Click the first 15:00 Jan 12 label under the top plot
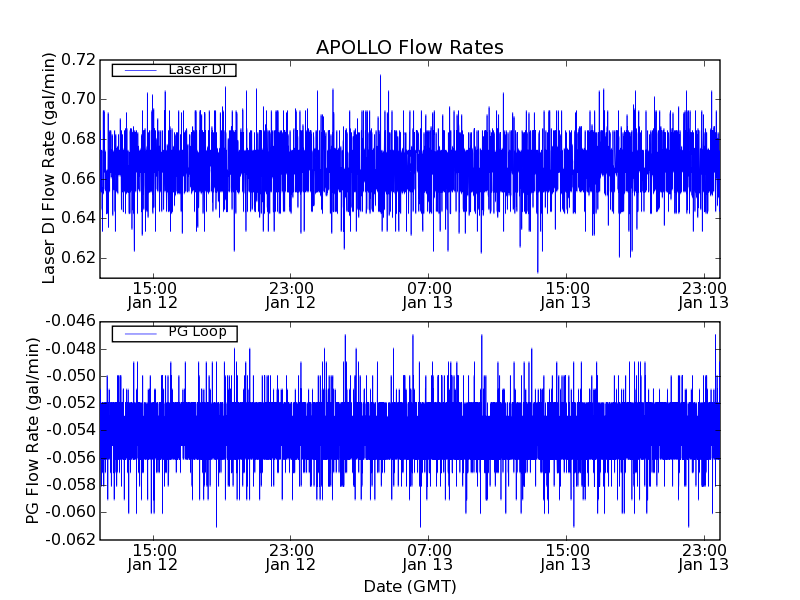 (153, 295)
